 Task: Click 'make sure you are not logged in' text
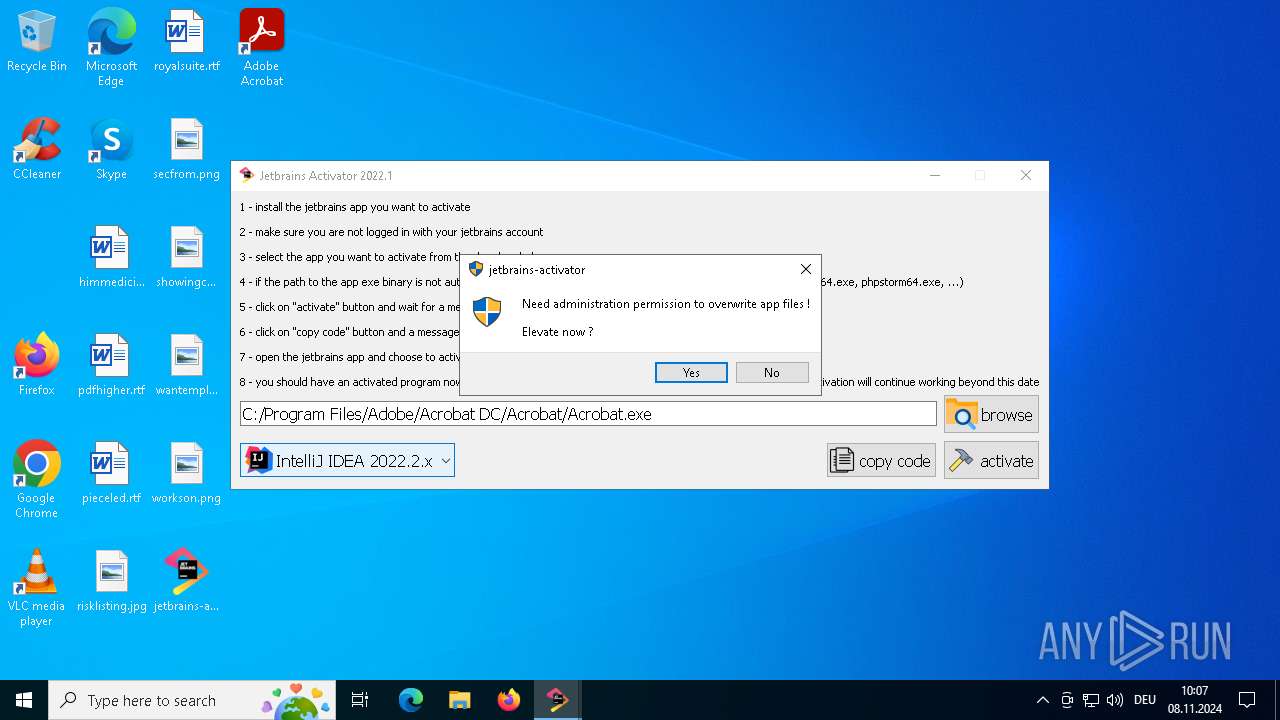[x=391, y=232]
